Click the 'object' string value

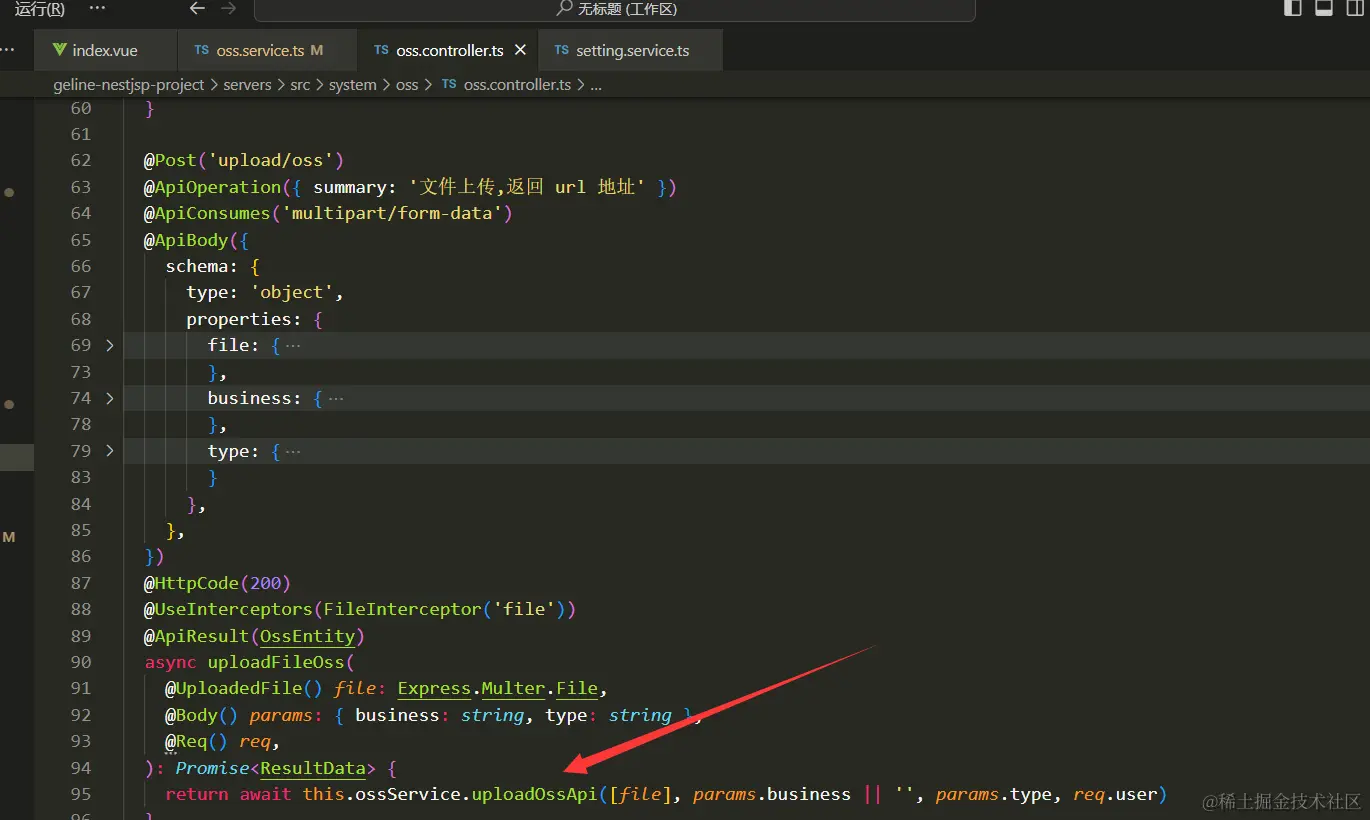[291, 292]
